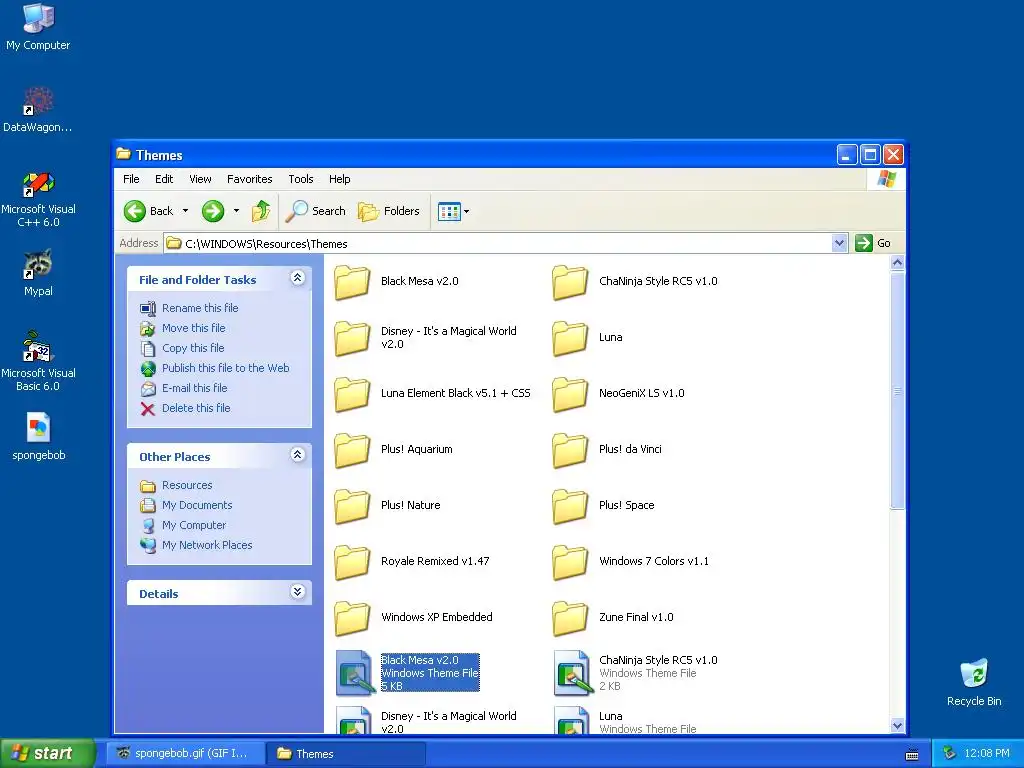Open the Help menu
The image size is (1024, 768).
(x=340, y=179)
